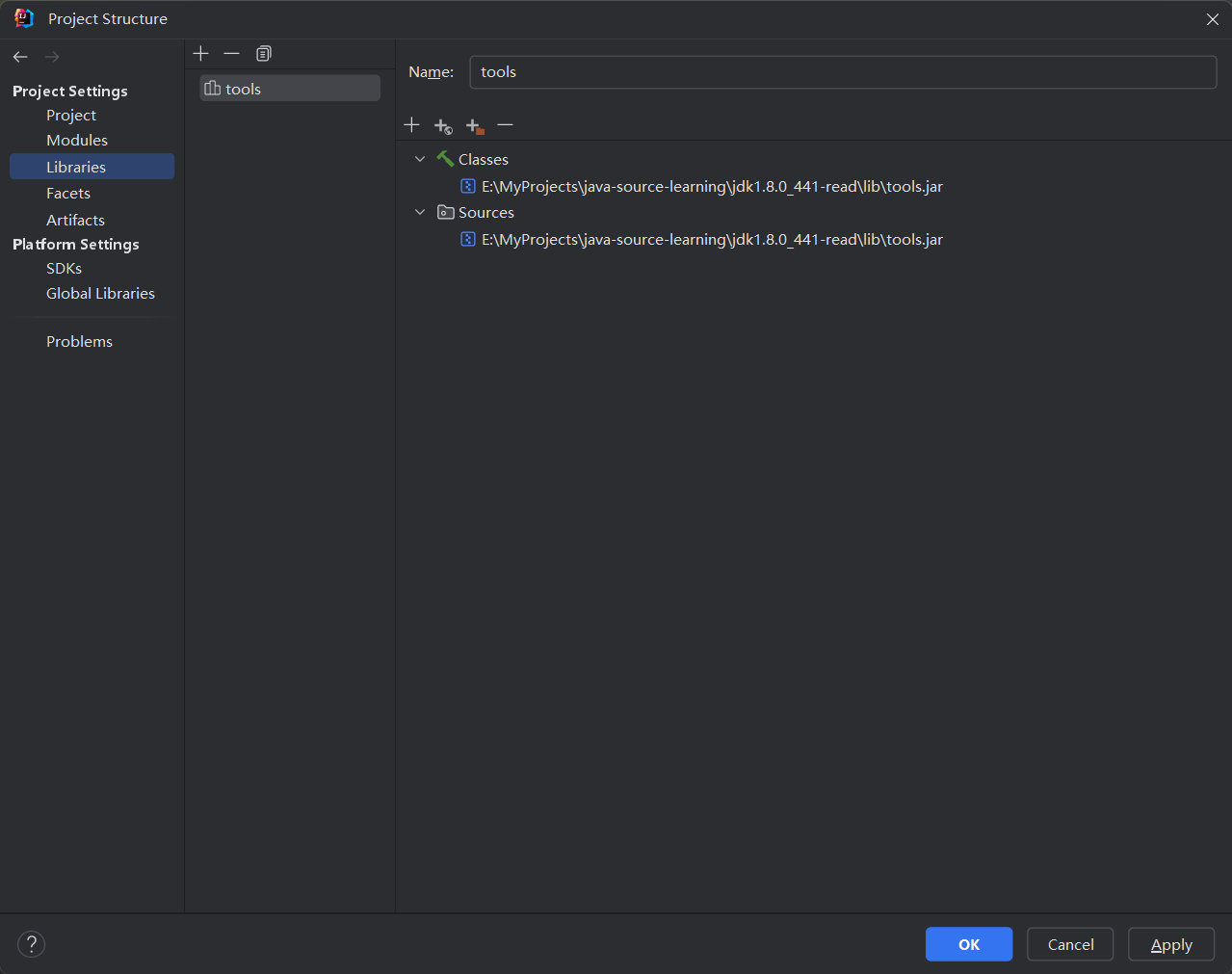Image resolution: width=1232 pixels, height=974 pixels.
Task: Click the Apply button
Action: 1170,944
